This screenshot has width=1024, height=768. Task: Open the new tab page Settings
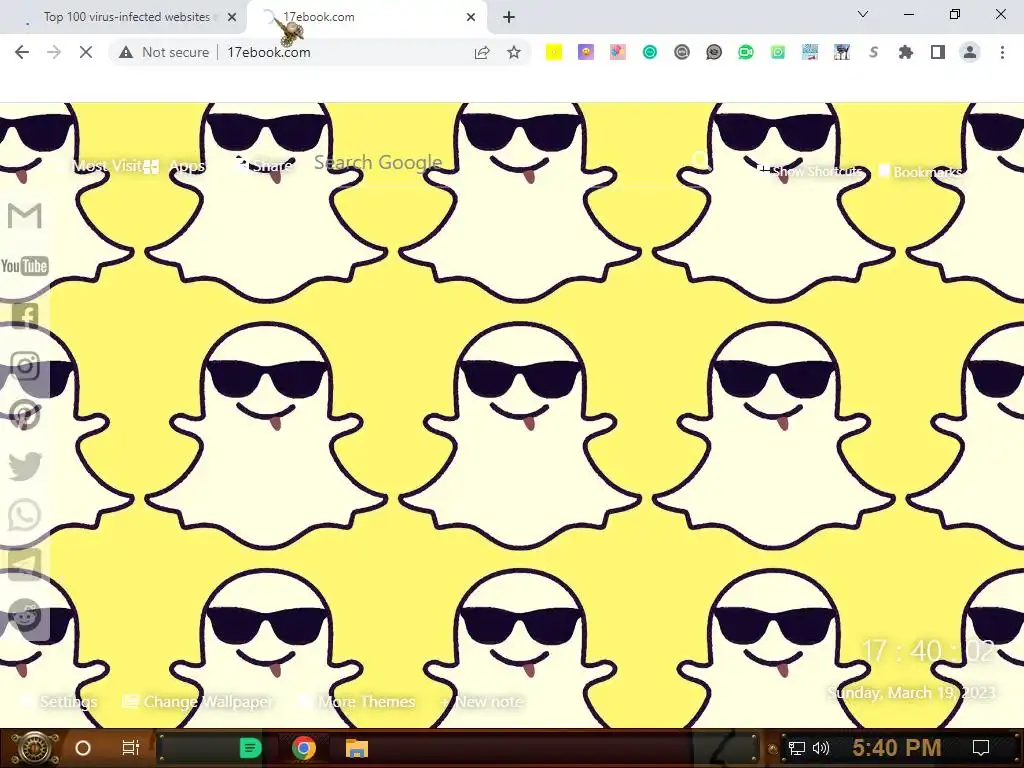(59, 702)
